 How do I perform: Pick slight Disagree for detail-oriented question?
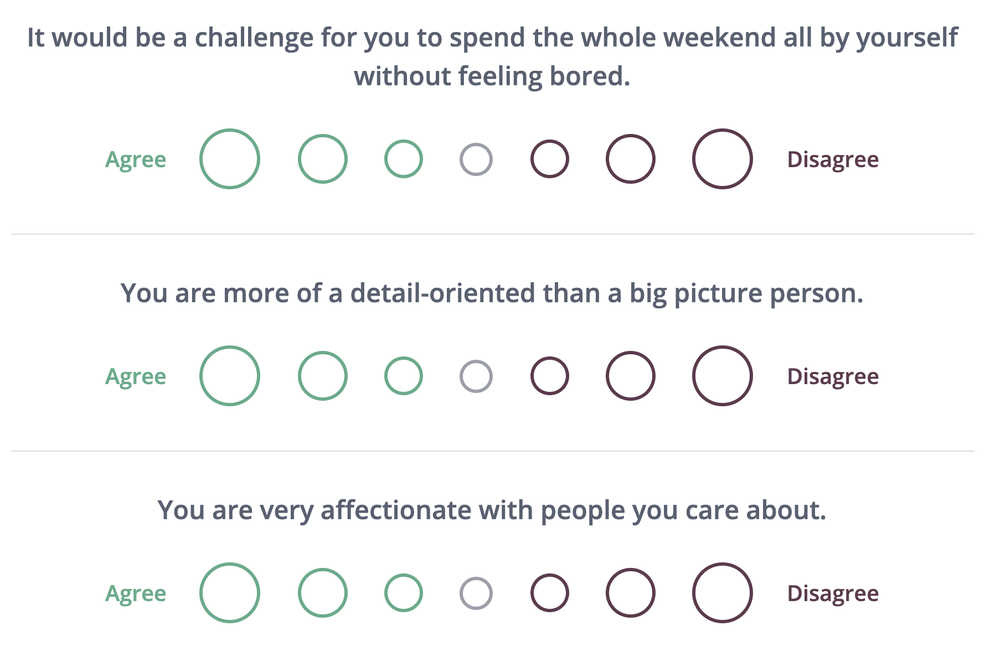[x=550, y=376]
